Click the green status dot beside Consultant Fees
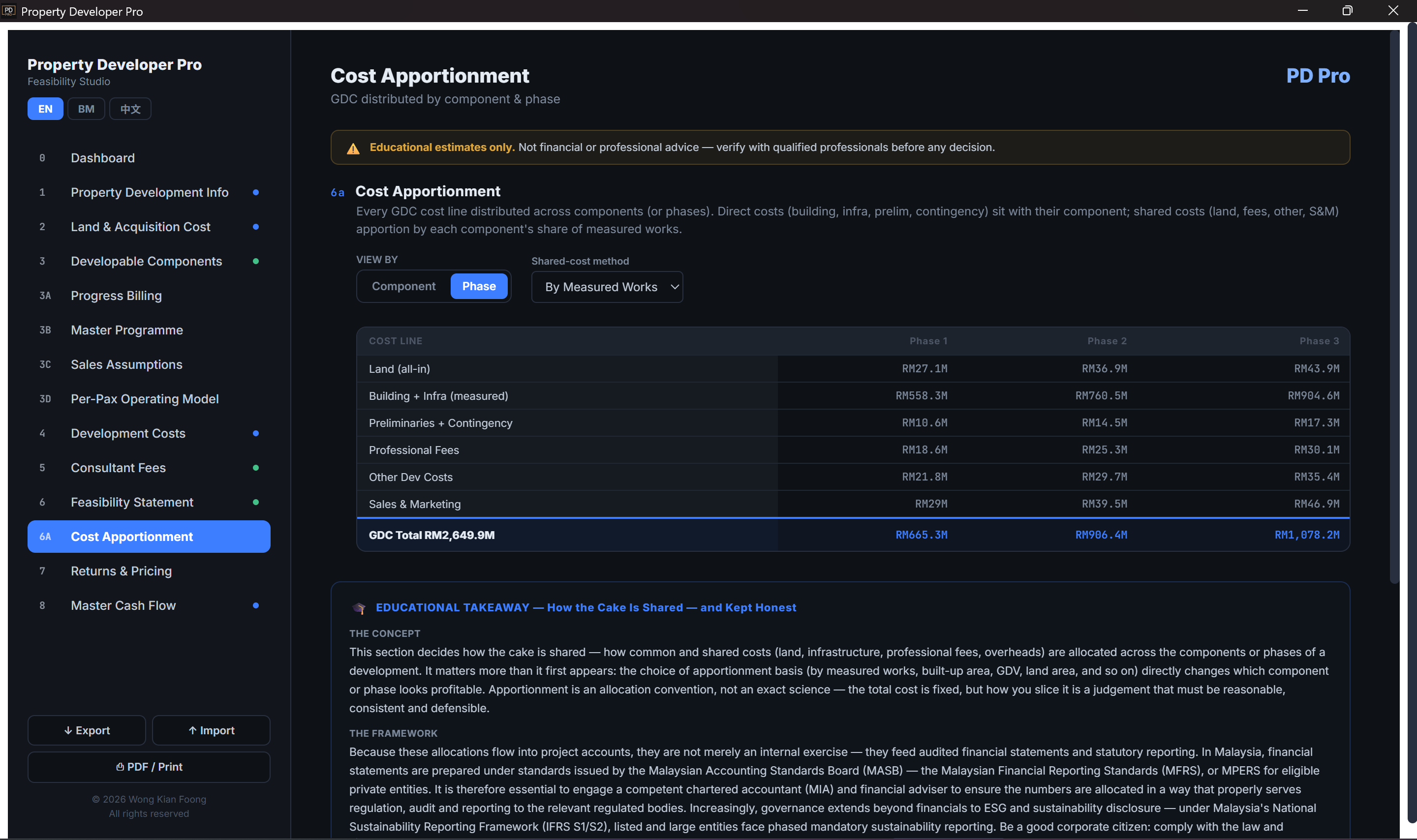The height and width of the screenshot is (840, 1417). [x=256, y=468]
